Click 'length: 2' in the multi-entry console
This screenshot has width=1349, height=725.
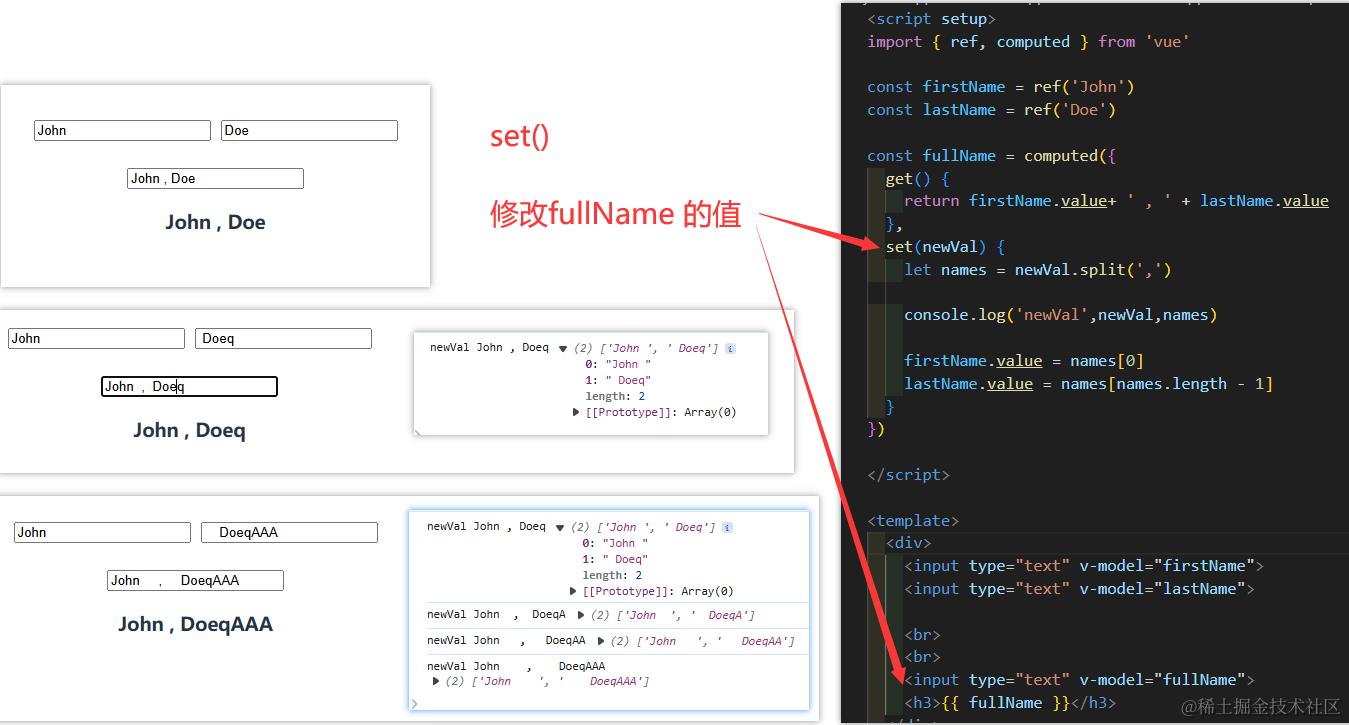tap(612, 575)
